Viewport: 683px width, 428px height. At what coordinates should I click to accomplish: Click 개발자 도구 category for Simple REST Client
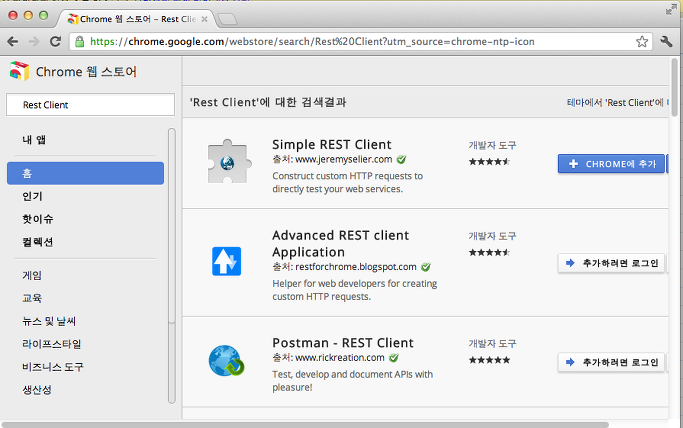[492, 145]
